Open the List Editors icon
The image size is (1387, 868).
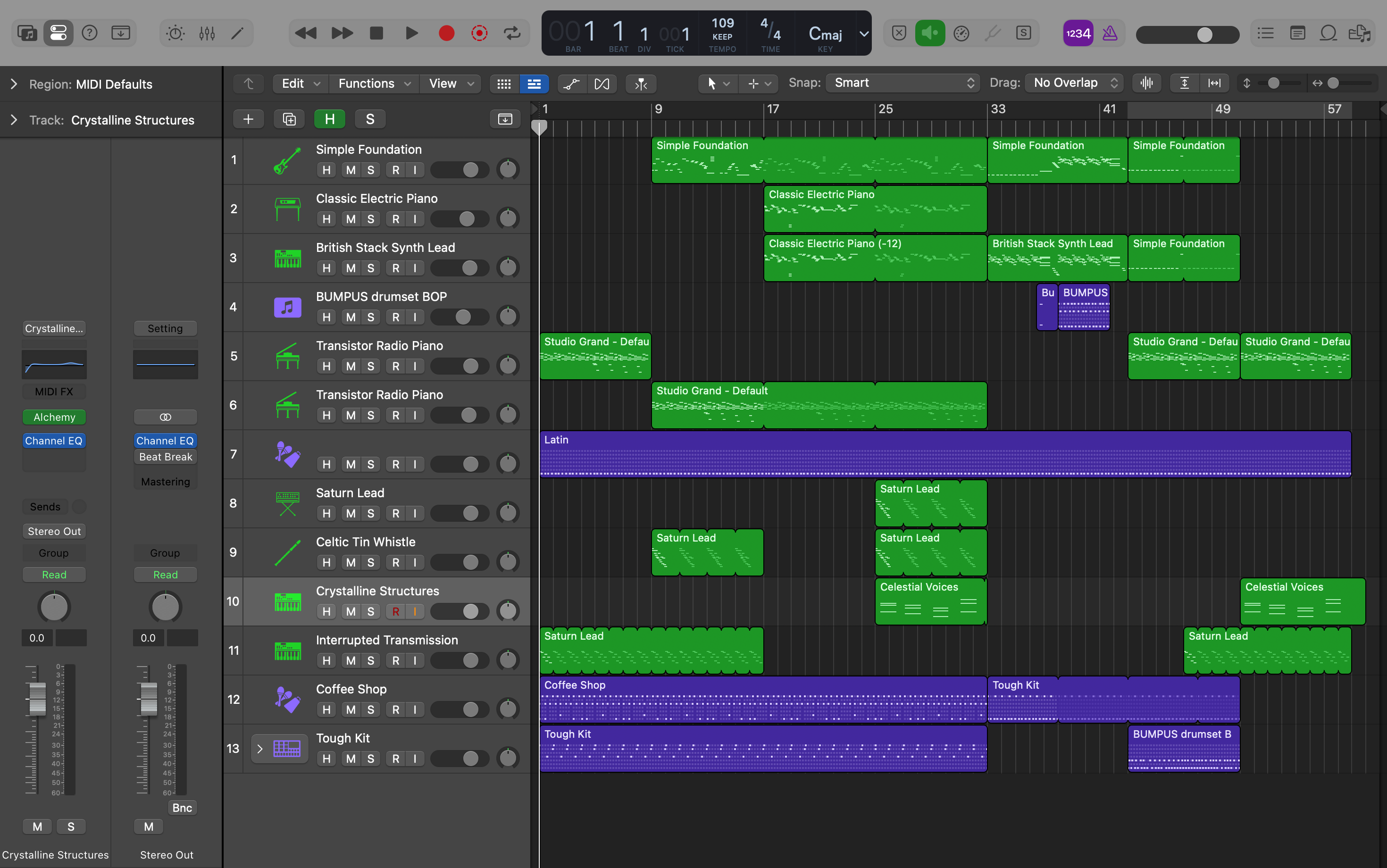(1265, 33)
